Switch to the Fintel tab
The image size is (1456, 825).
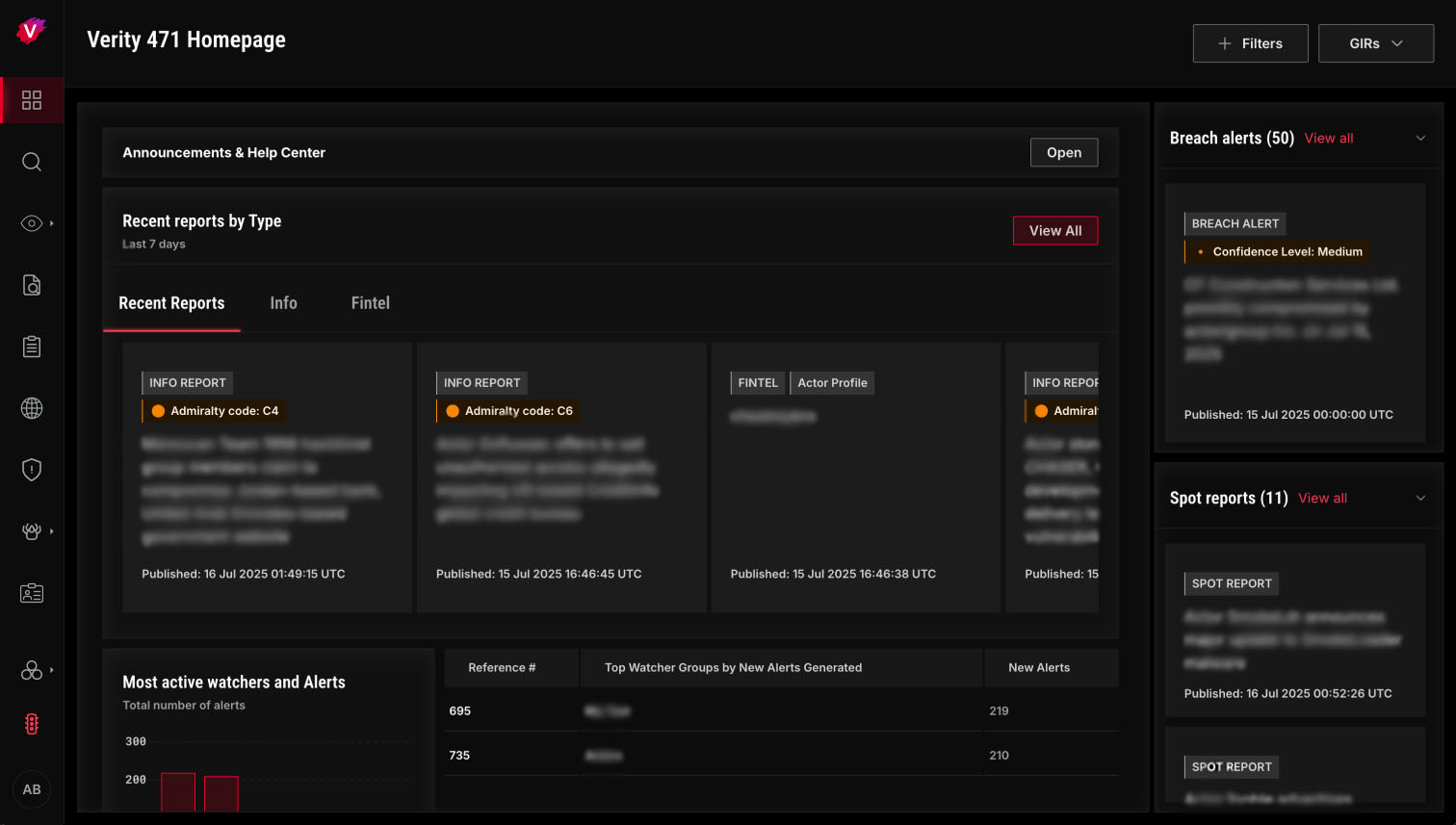click(371, 303)
